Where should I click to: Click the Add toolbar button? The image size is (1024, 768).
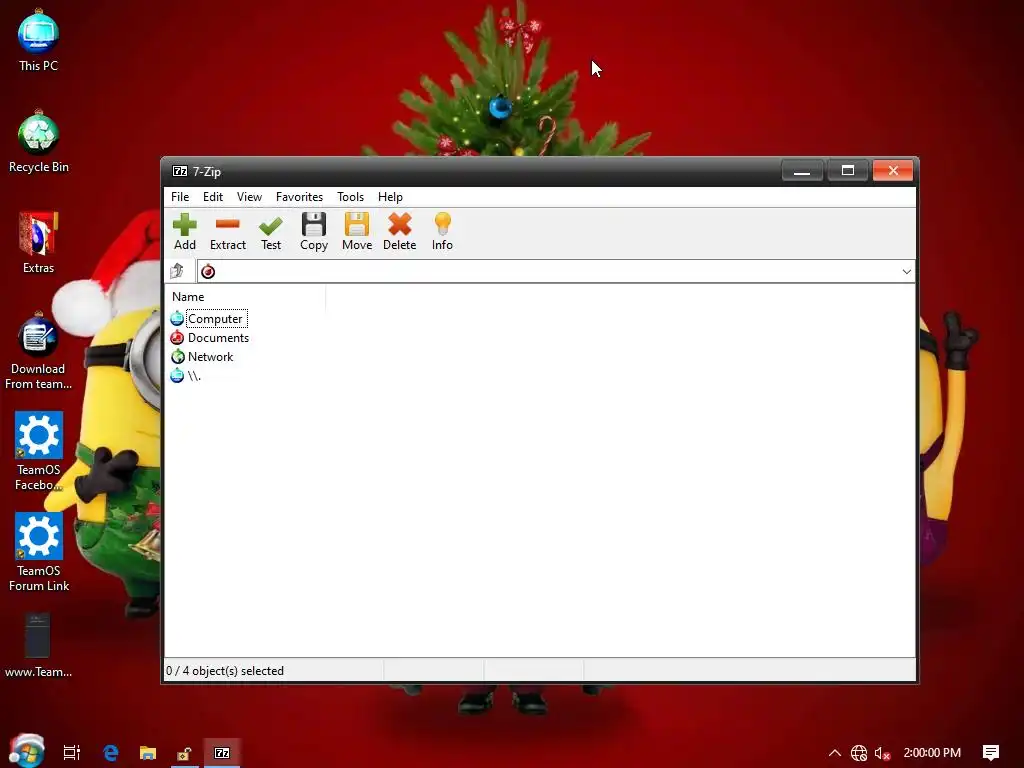tap(185, 232)
